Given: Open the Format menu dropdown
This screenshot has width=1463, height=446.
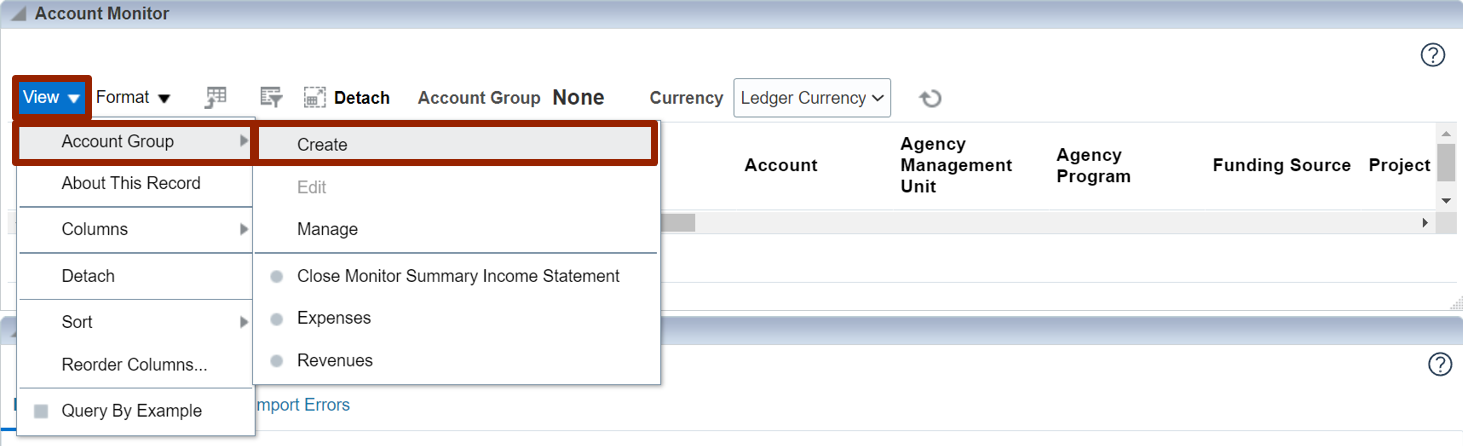Looking at the screenshot, I should (x=133, y=97).
